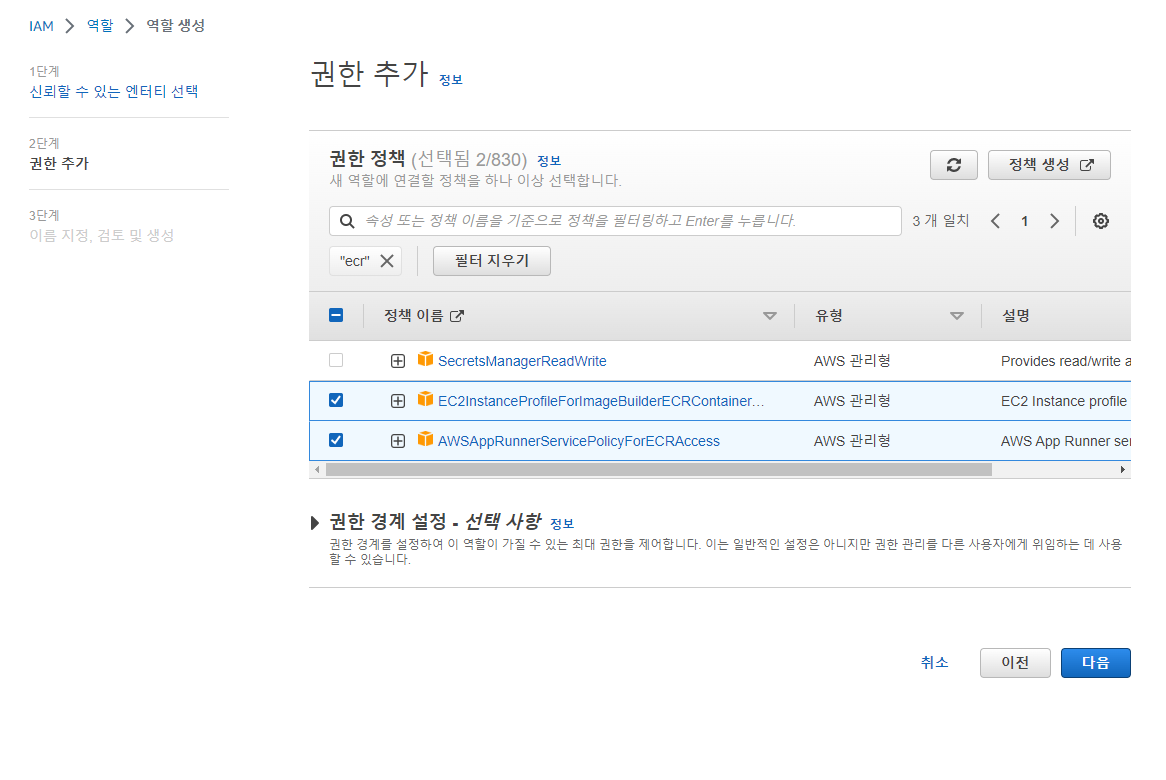The width and height of the screenshot is (1166, 780).
Task: Check the SecretsManagerReadWrite policy checkbox
Action: pos(336,360)
